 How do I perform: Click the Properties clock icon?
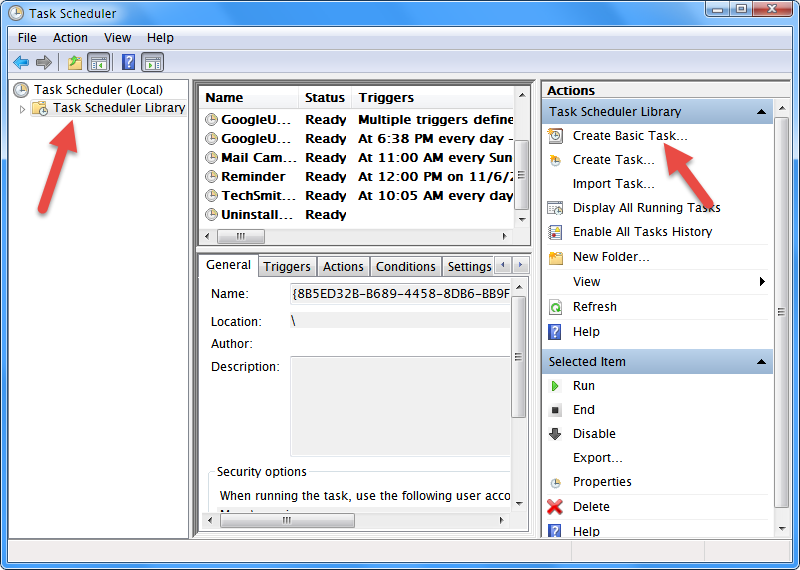point(555,482)
